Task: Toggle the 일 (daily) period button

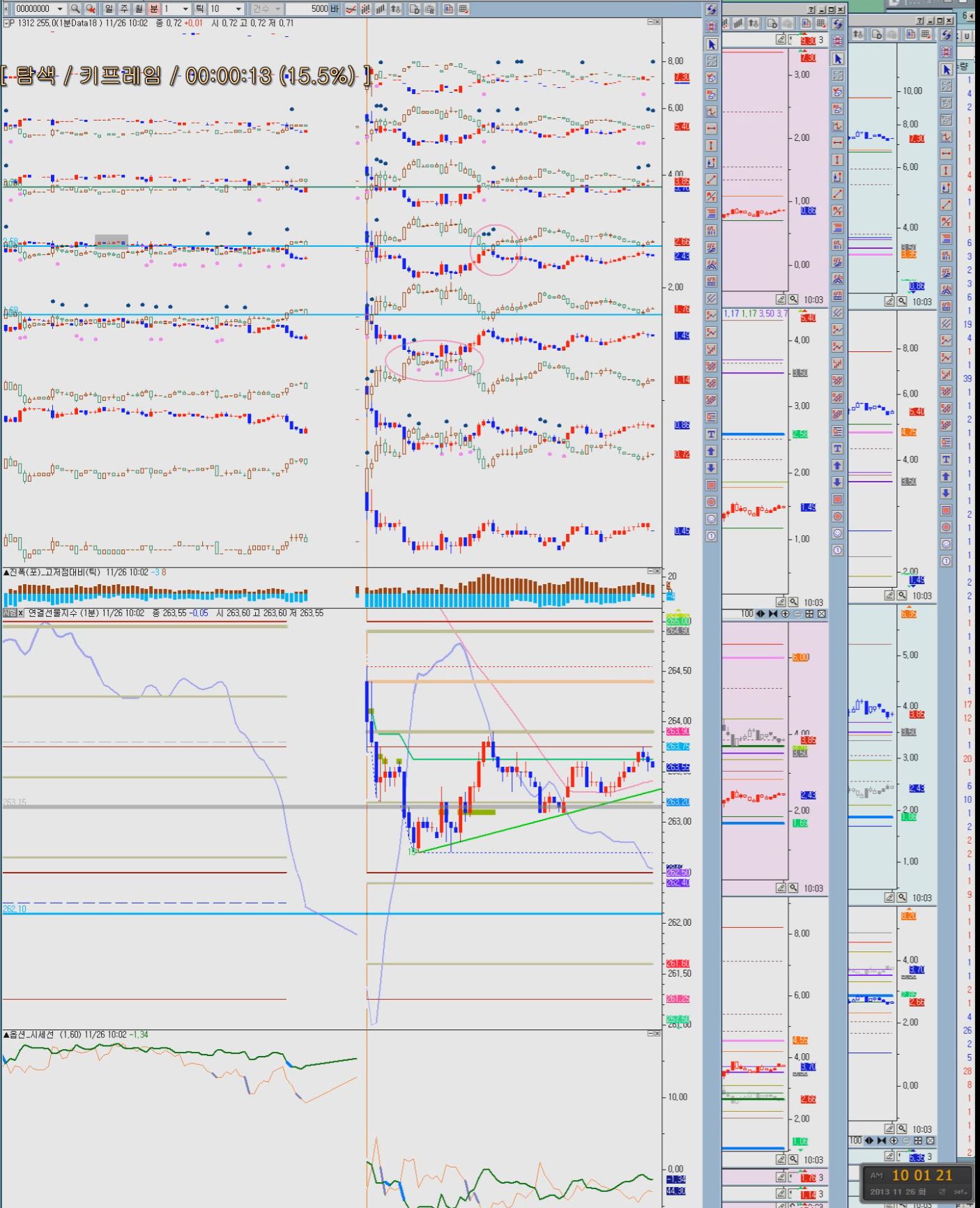Action: 109,9
